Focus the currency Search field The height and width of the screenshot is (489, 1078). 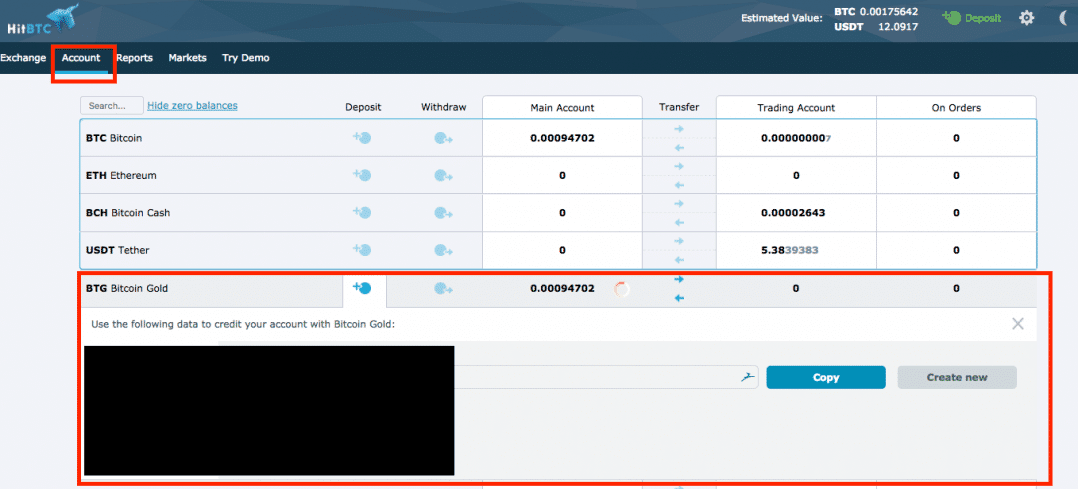[x=112, y=106]
